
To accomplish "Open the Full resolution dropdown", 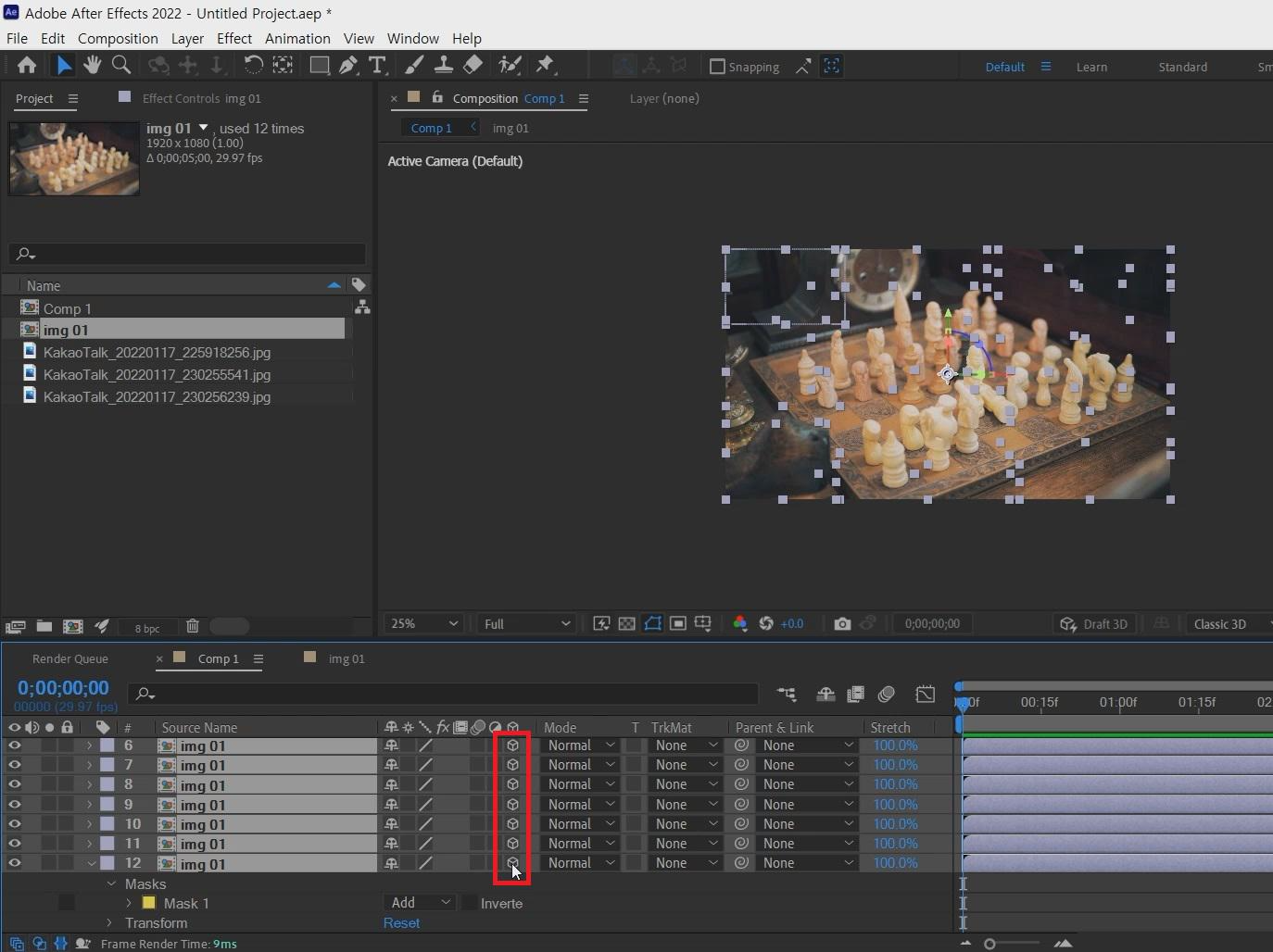I will coord(527,624).
